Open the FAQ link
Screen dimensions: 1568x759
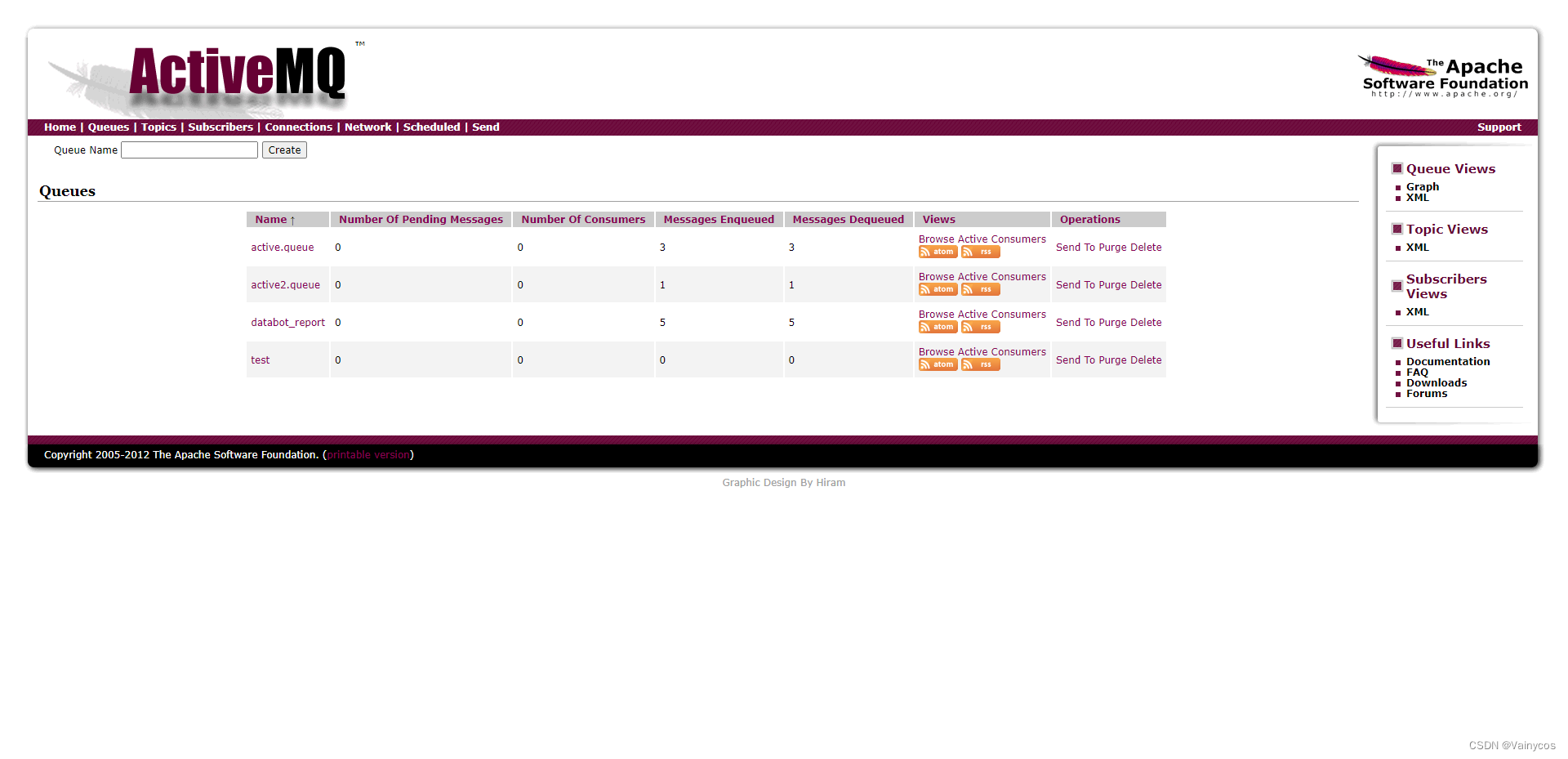pos(1417,373)
